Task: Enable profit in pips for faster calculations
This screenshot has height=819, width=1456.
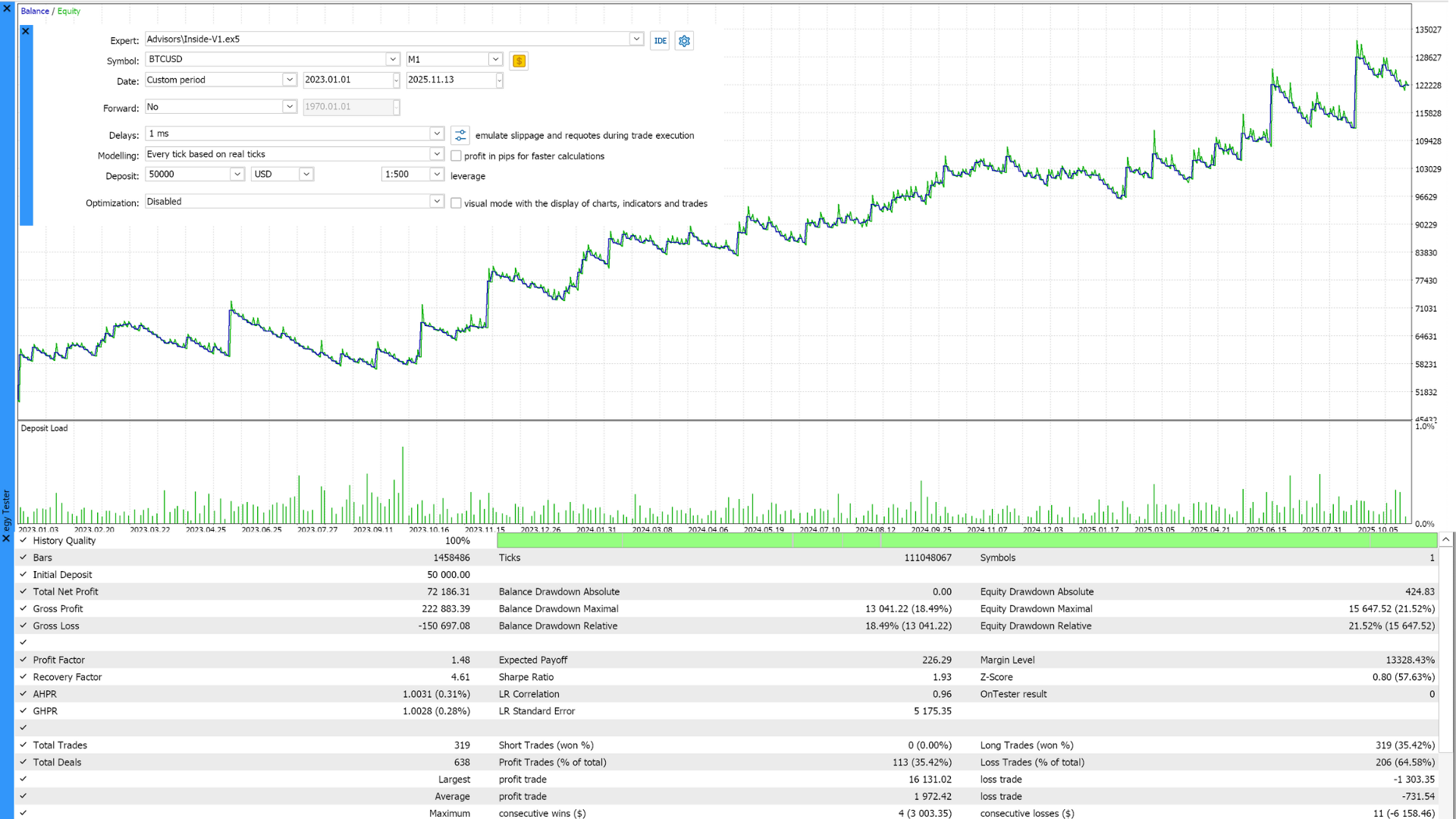Action: click(456, 156)
